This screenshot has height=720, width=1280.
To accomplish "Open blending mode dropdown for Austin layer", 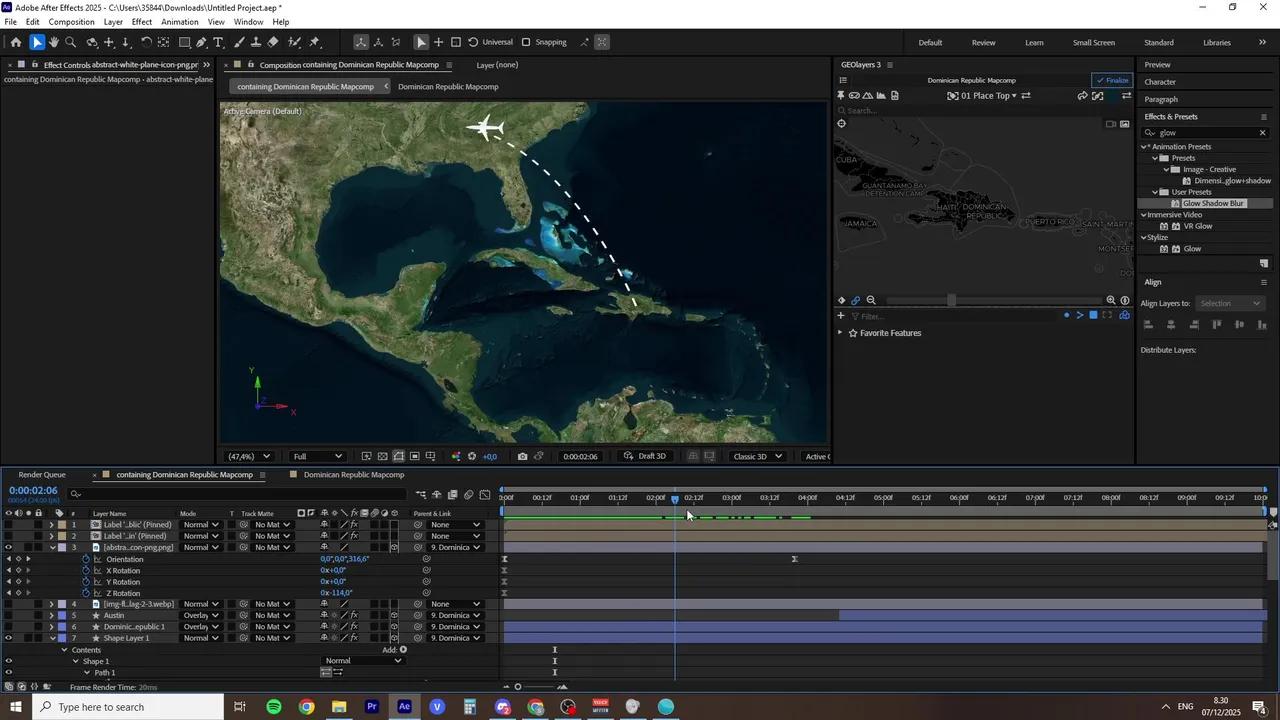I will pos(201,615).
